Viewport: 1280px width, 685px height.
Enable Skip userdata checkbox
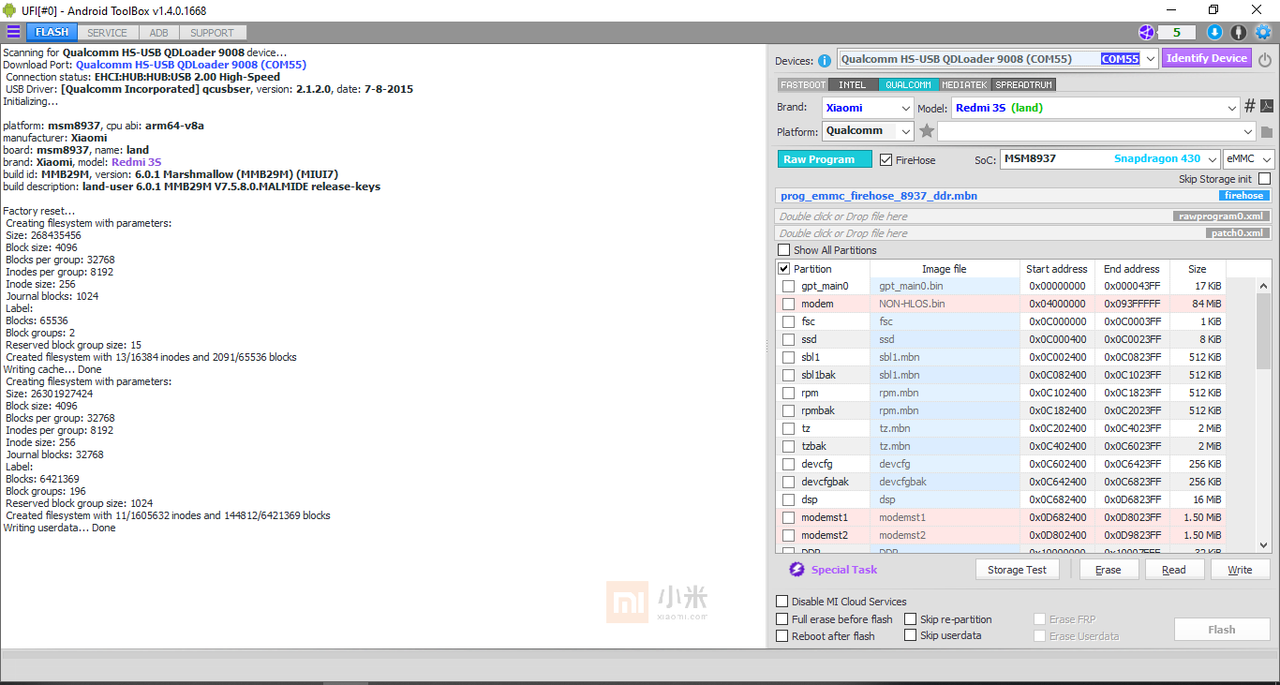click(910, 636)
